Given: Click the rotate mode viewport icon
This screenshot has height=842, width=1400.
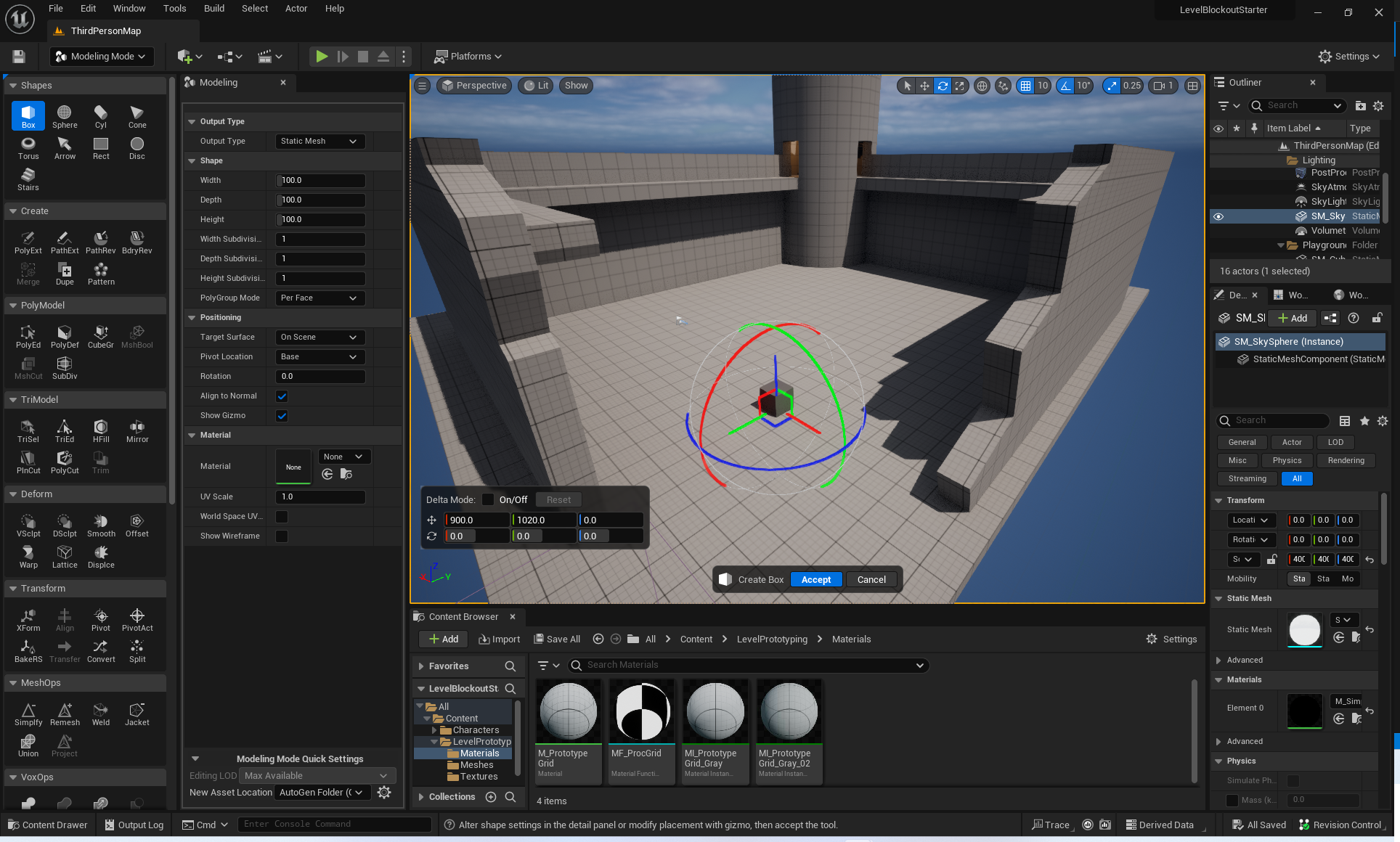Looking at the screenshot, I should pyautogui.click(x=943, y=86).
